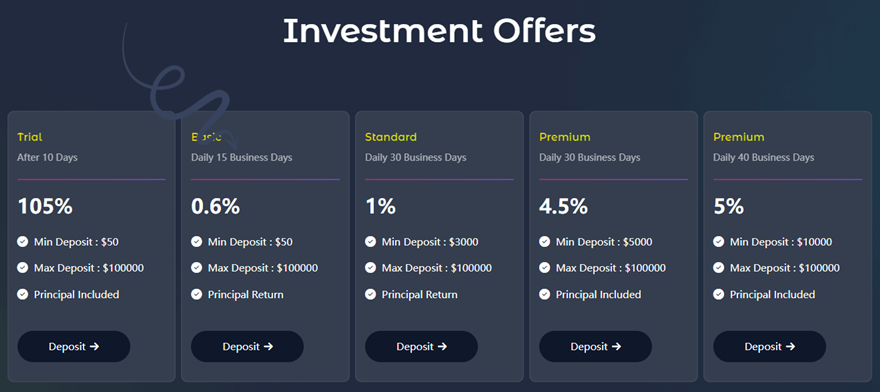Click the Daily 40 Business Days subtitle
The image size is (880, 392).
(x=763, y=157)
